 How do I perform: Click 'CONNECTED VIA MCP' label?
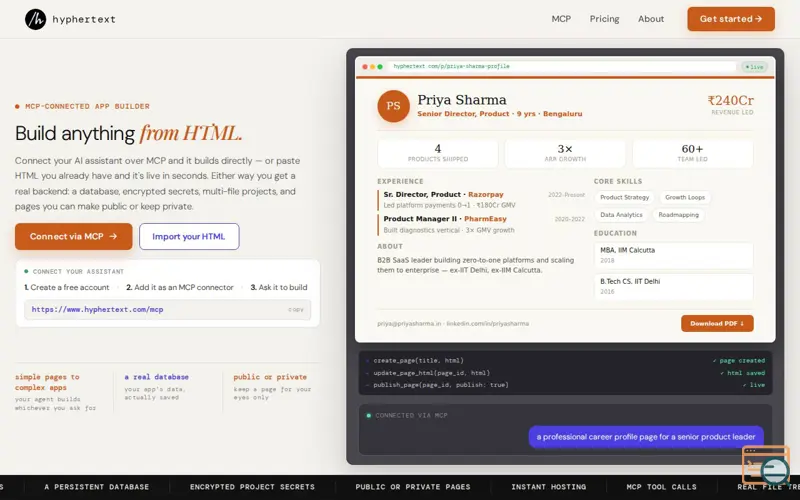point(411,415)
